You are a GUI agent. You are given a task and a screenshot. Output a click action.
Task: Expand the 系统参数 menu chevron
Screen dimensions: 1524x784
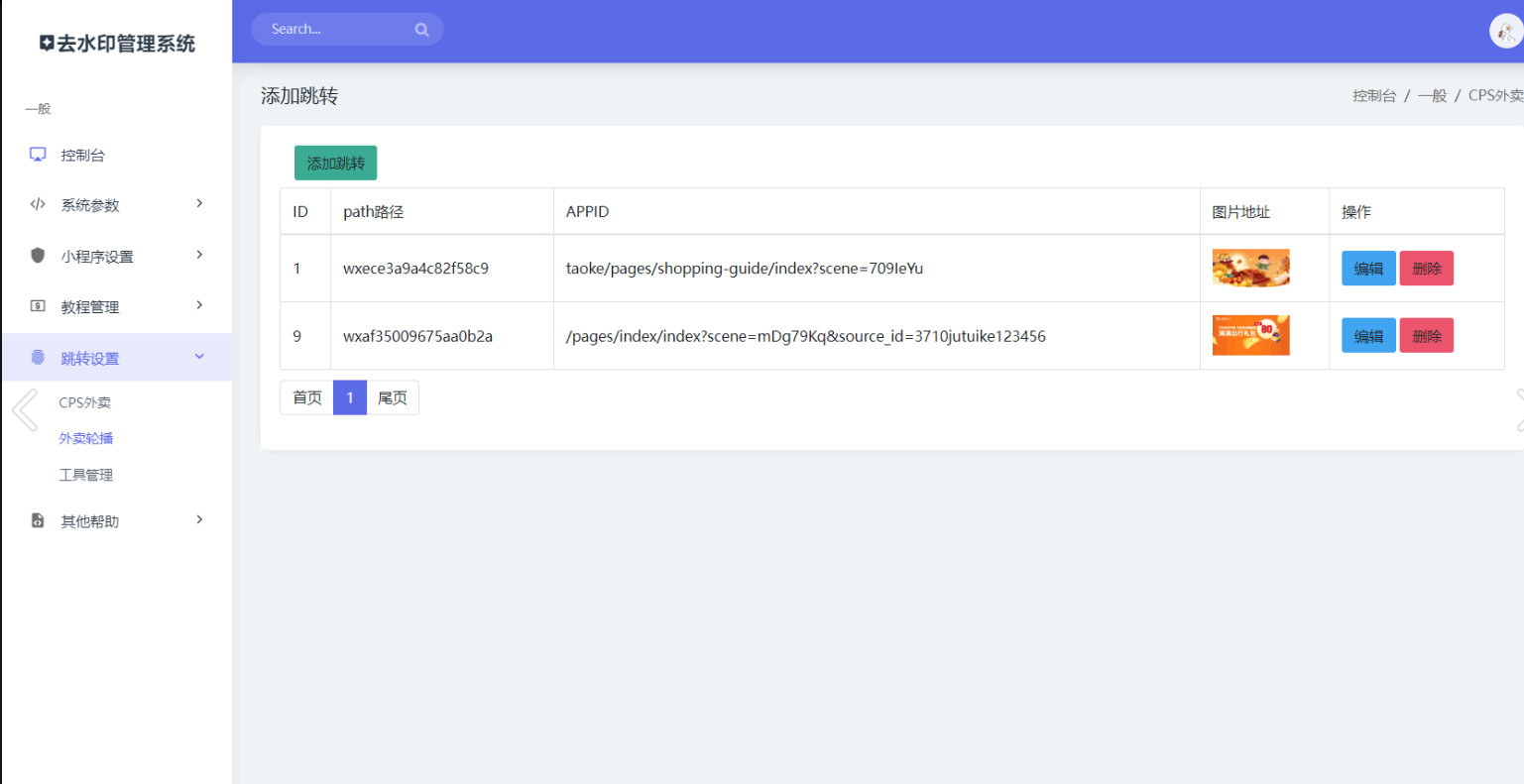[199, 203]
